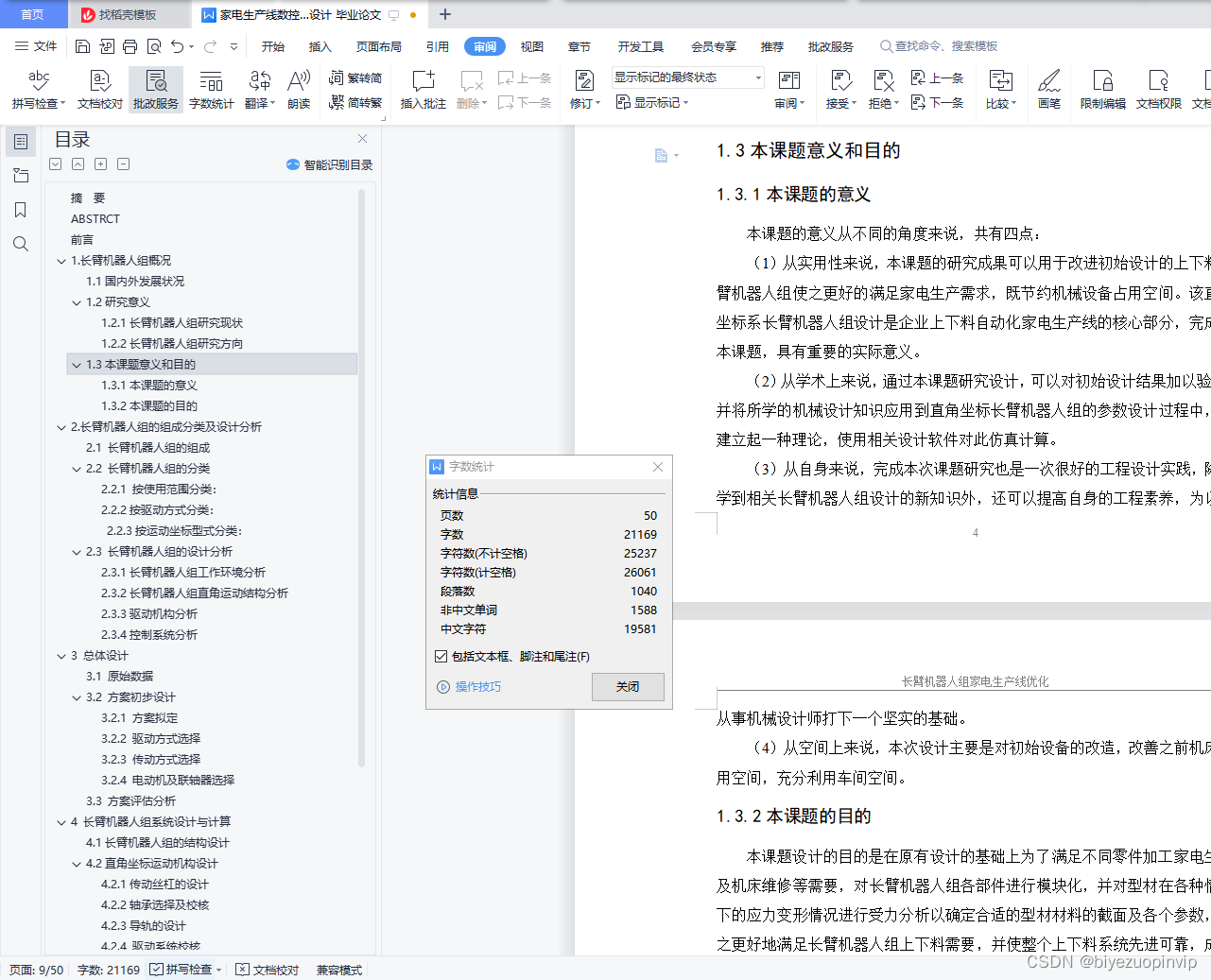Click the Undo arrow icon

point(177,46)
